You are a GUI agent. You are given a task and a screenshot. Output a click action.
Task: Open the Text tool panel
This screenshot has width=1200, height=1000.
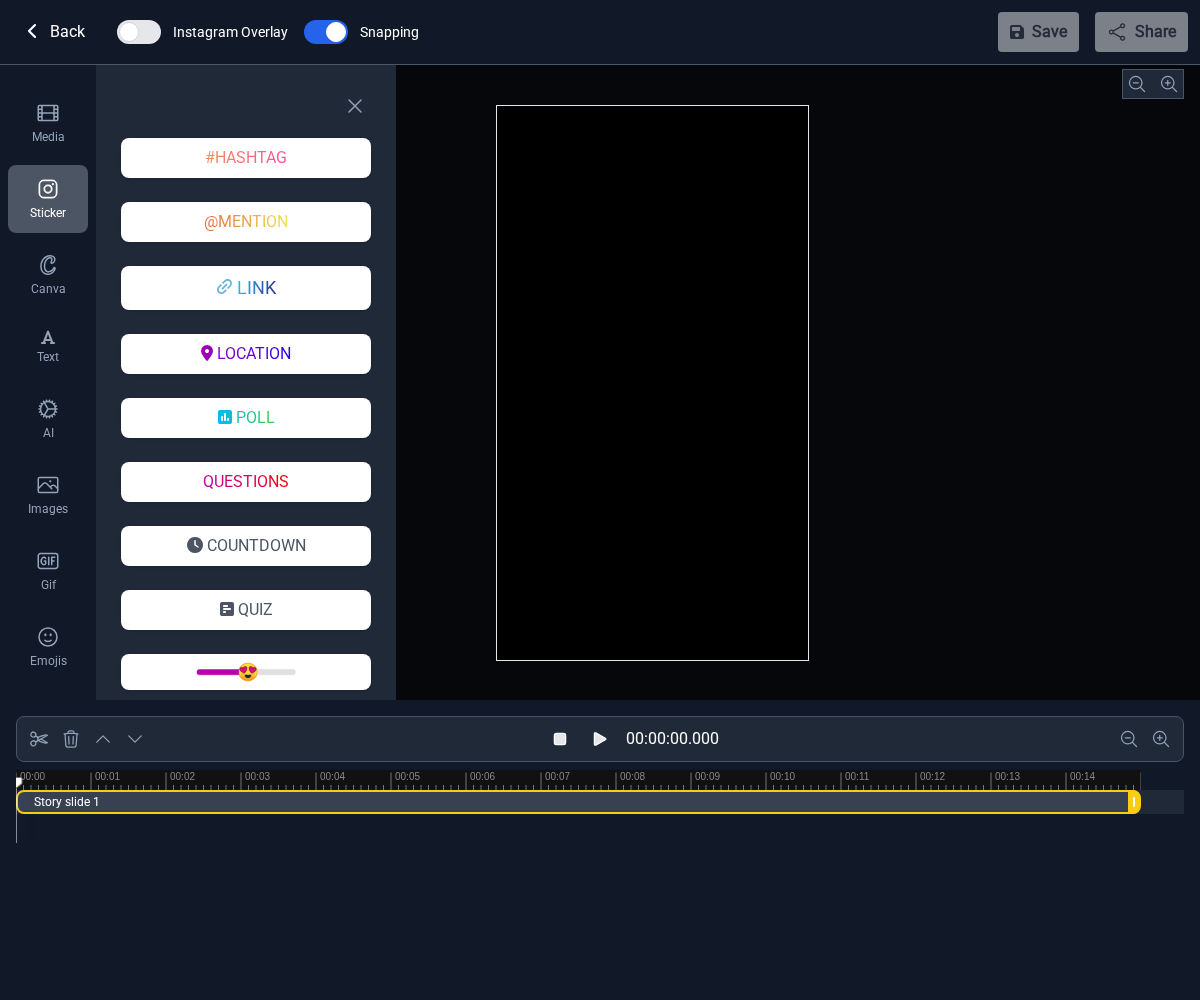pos(47,345)
